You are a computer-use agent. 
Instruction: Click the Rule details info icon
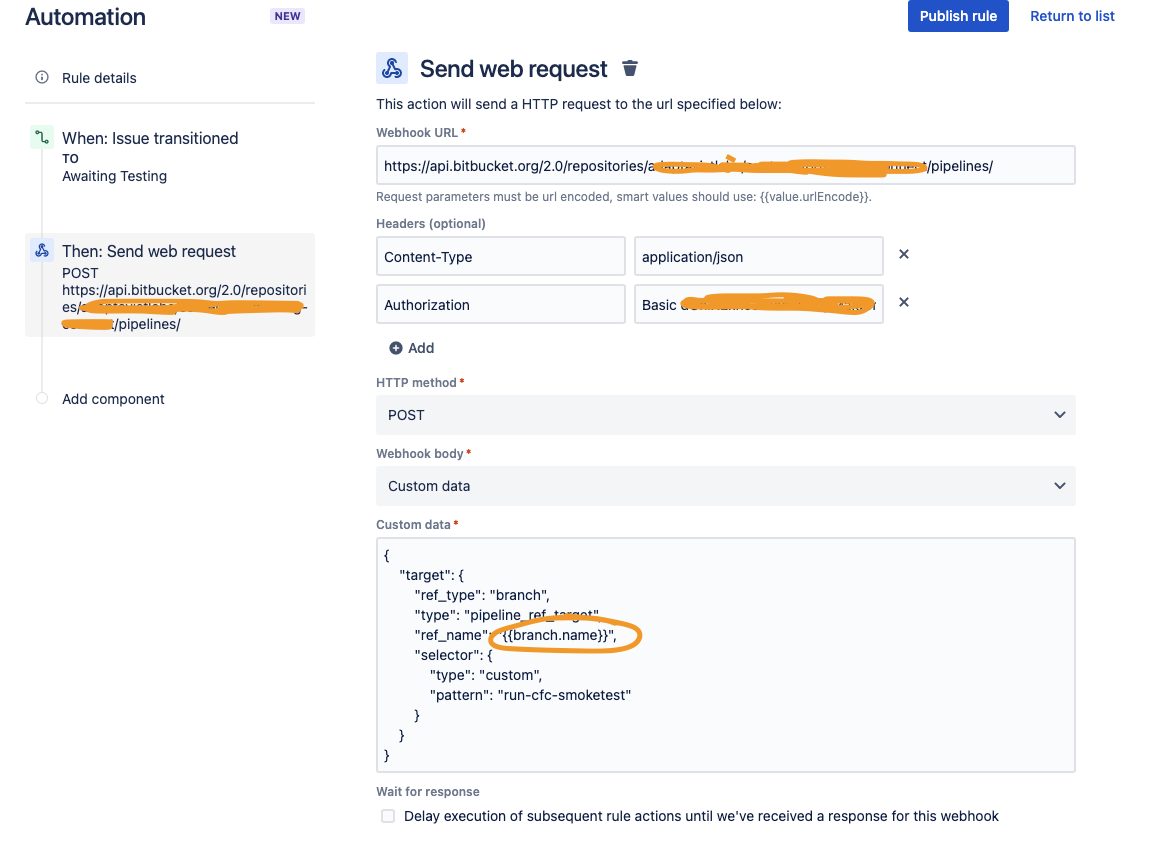(x=42, y=77)
